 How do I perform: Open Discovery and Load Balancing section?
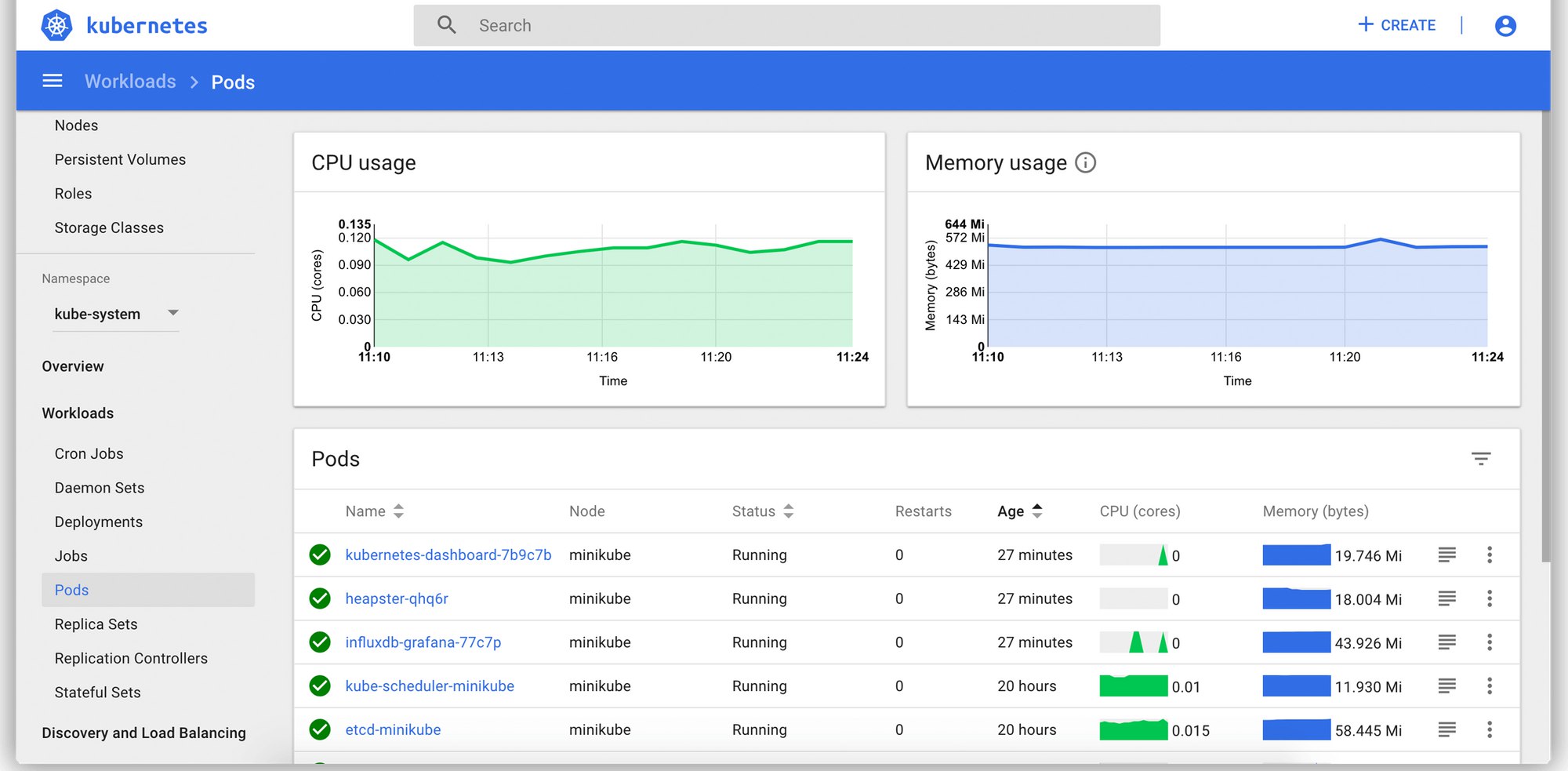[143, 733]
